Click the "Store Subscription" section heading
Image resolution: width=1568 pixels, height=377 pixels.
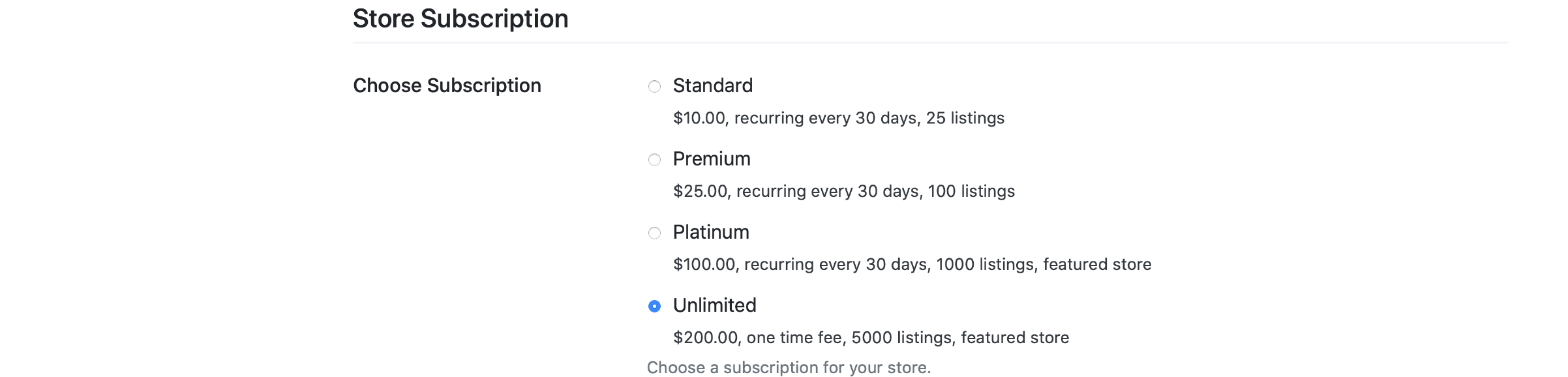point(460,19)
